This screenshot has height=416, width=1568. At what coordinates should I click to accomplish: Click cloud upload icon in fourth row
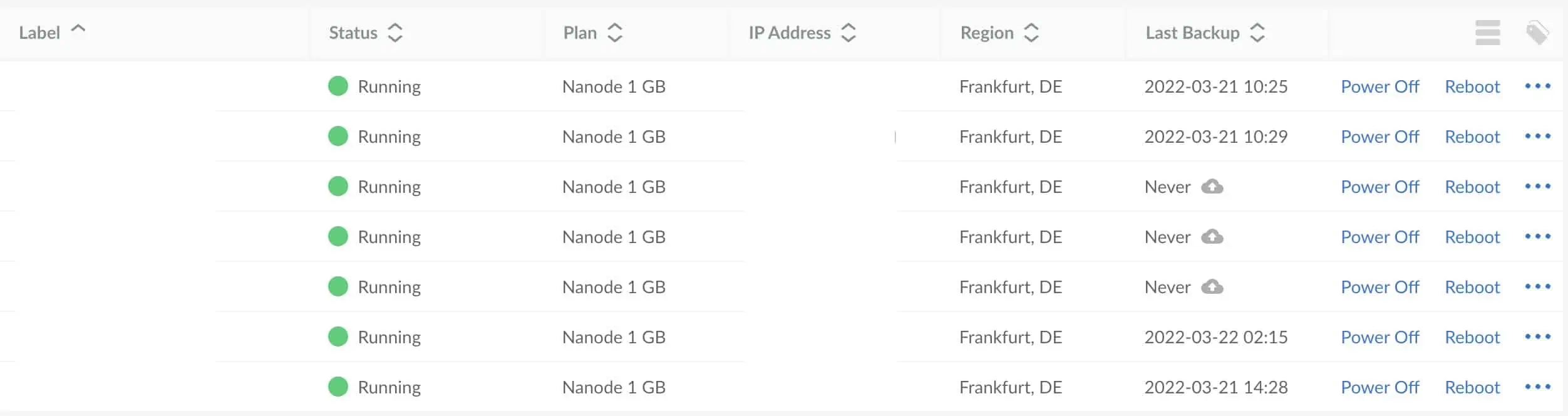click(1212, 237)
